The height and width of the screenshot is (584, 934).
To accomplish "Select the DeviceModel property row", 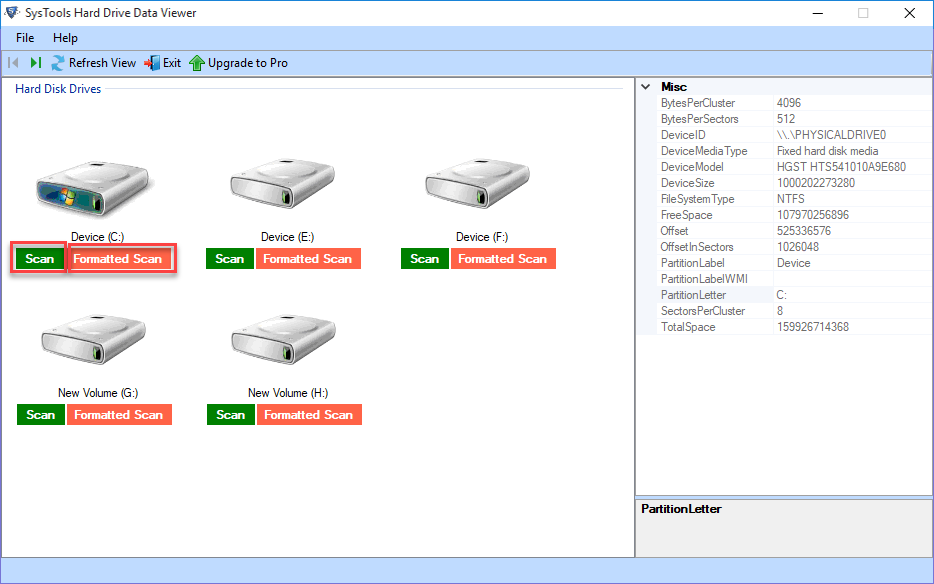I will point(794,167).
